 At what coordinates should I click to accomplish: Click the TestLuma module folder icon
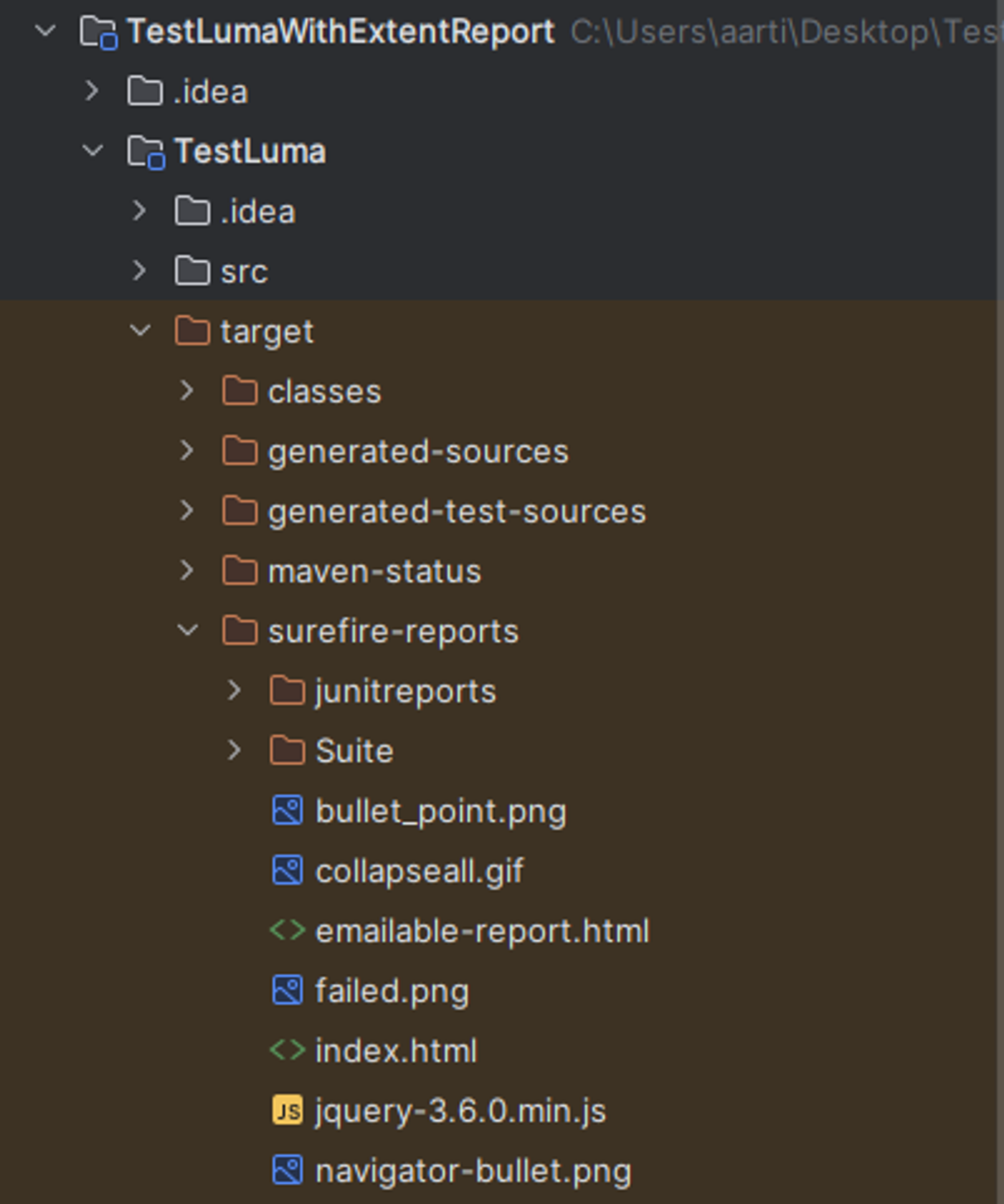(x=146, y=152)
